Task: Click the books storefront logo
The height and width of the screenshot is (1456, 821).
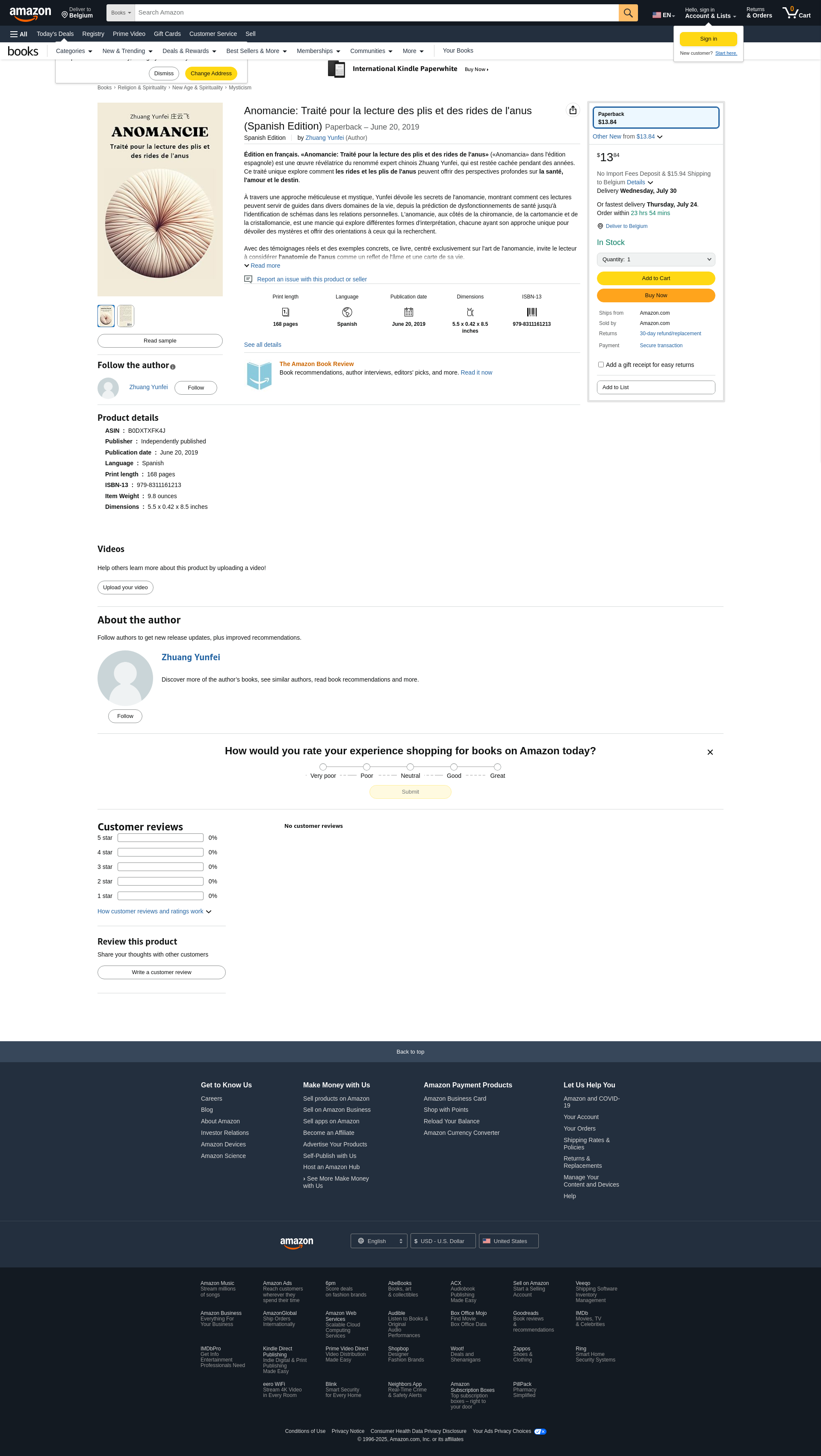Action: tap(23, 51)
